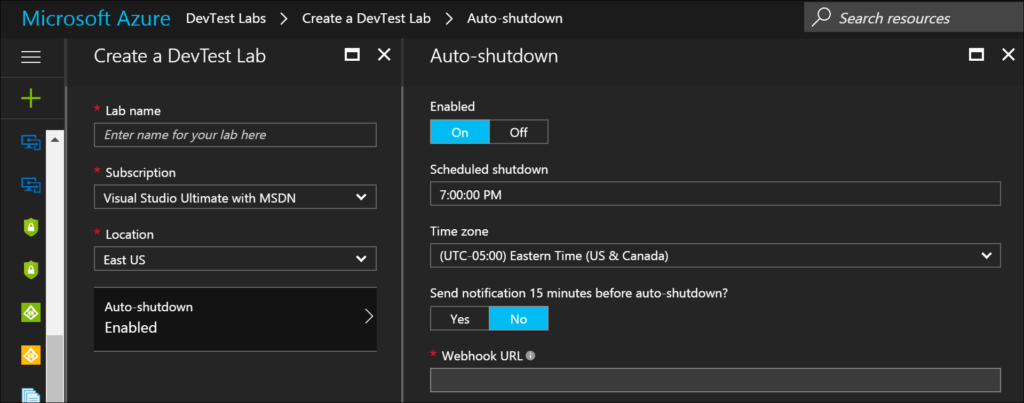Viewport: 1024px width, 403px height.
Task: Open the lower blue virtual machines sidebar icon
Action: pos(31,185)
